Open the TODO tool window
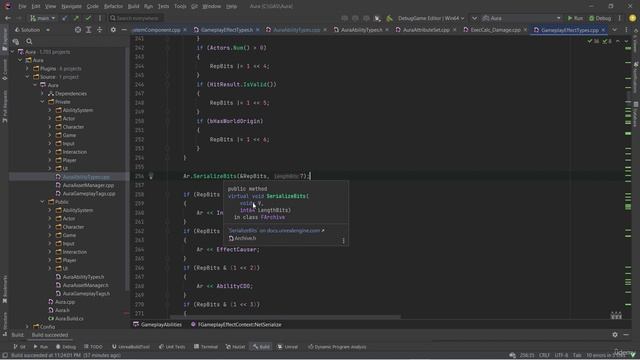 93,347
